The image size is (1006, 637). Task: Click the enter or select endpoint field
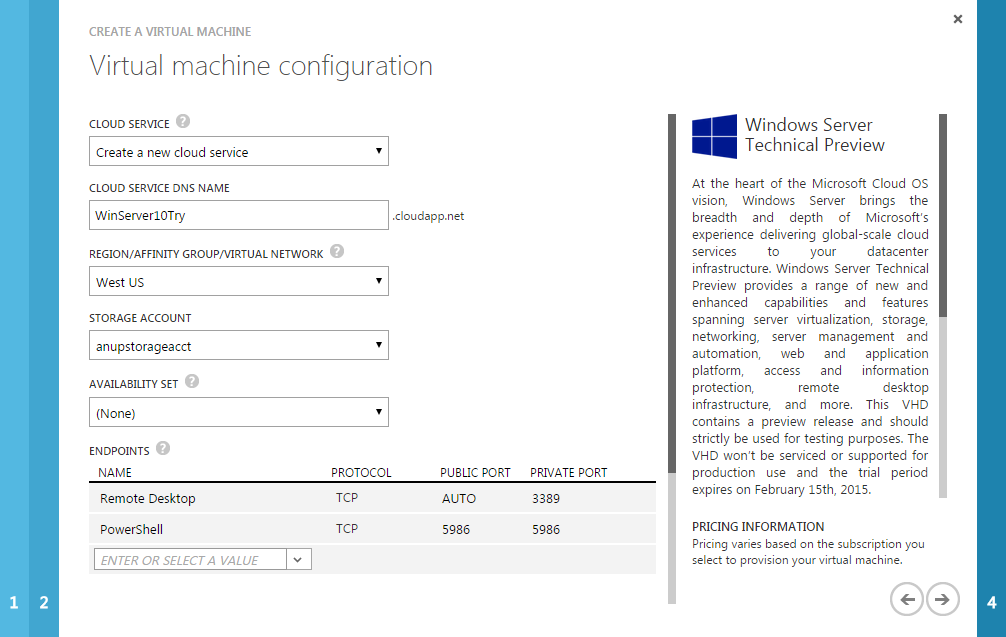point(190,560)
